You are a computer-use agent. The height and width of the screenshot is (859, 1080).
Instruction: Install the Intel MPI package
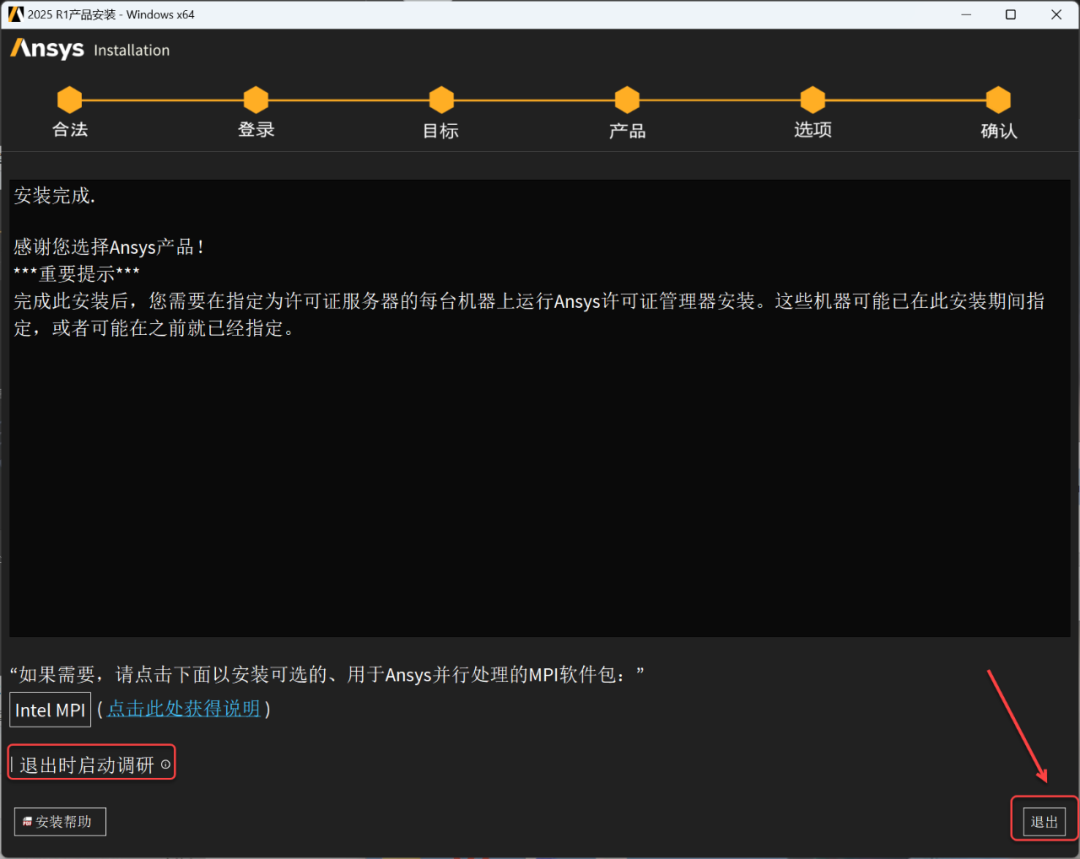[x=50, y=710]
